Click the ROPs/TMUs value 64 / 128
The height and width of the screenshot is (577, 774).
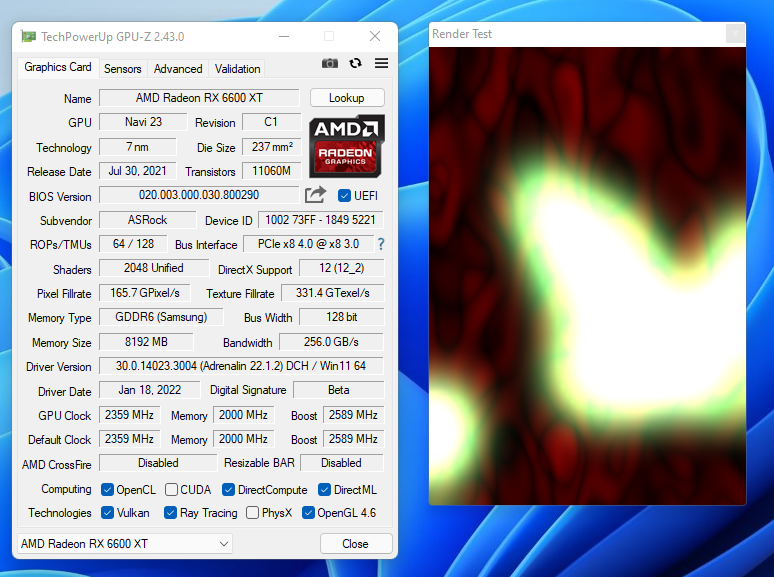tap(133, 244)
